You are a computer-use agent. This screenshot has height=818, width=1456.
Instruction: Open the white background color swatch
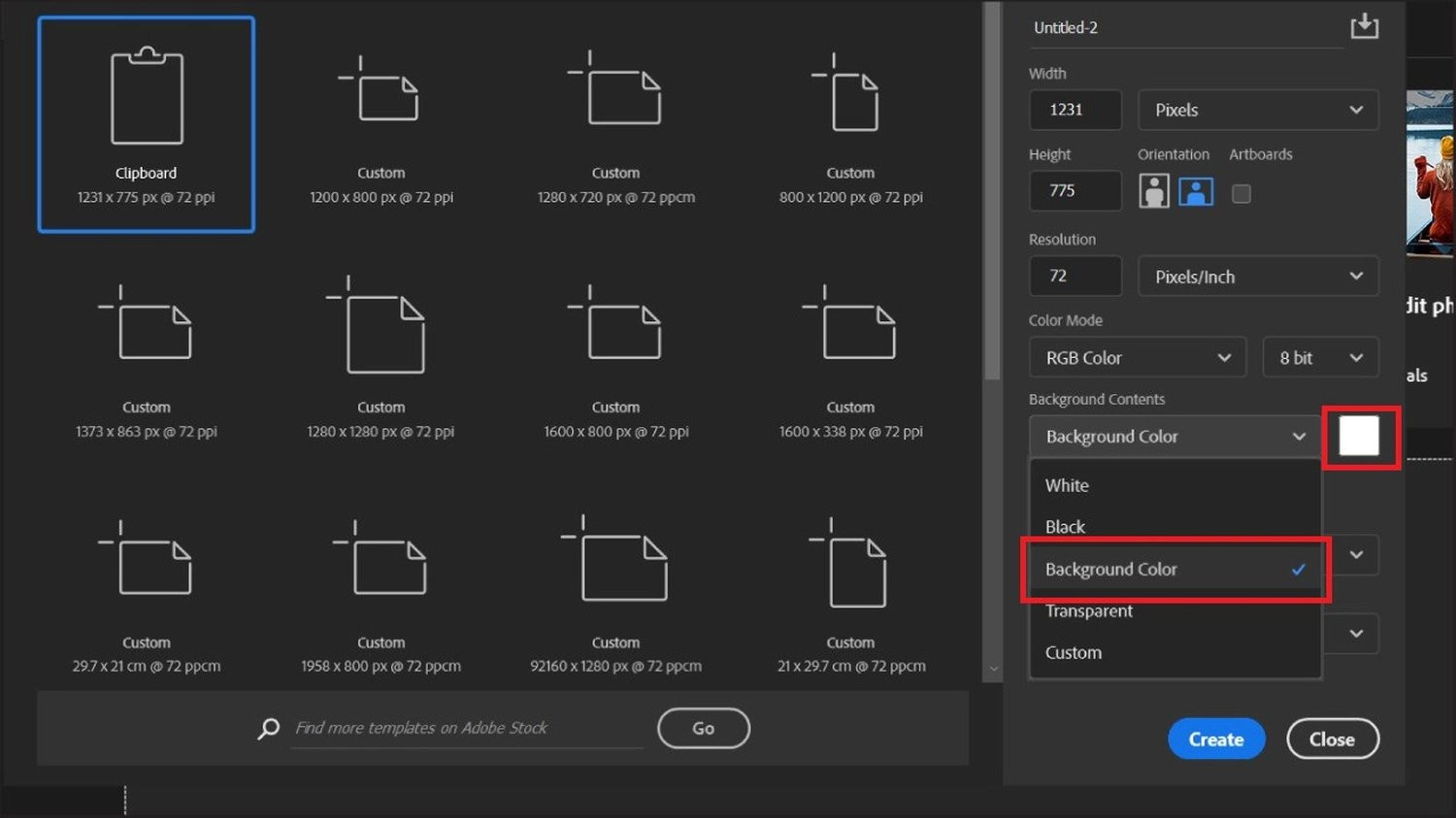point(1359,437)
